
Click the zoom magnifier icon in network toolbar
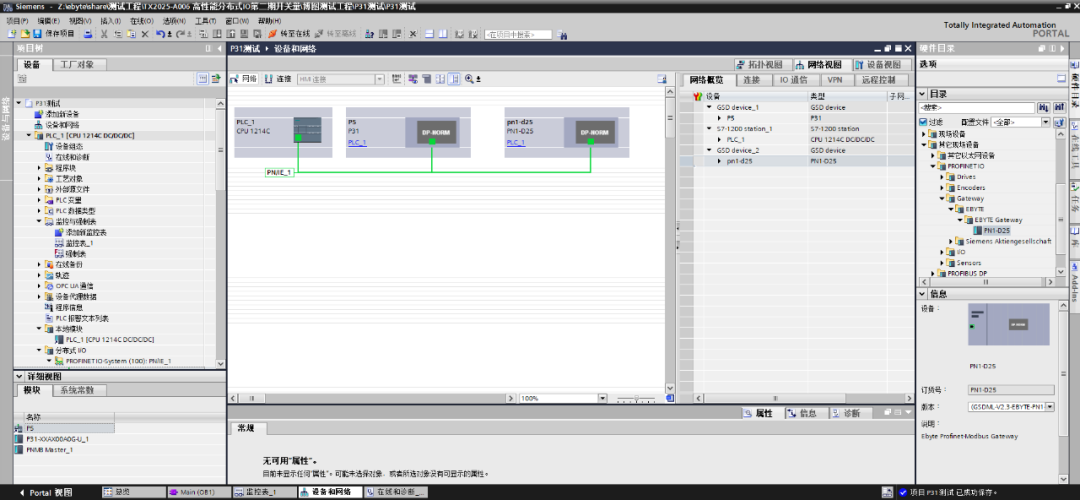tap(470, 79)
